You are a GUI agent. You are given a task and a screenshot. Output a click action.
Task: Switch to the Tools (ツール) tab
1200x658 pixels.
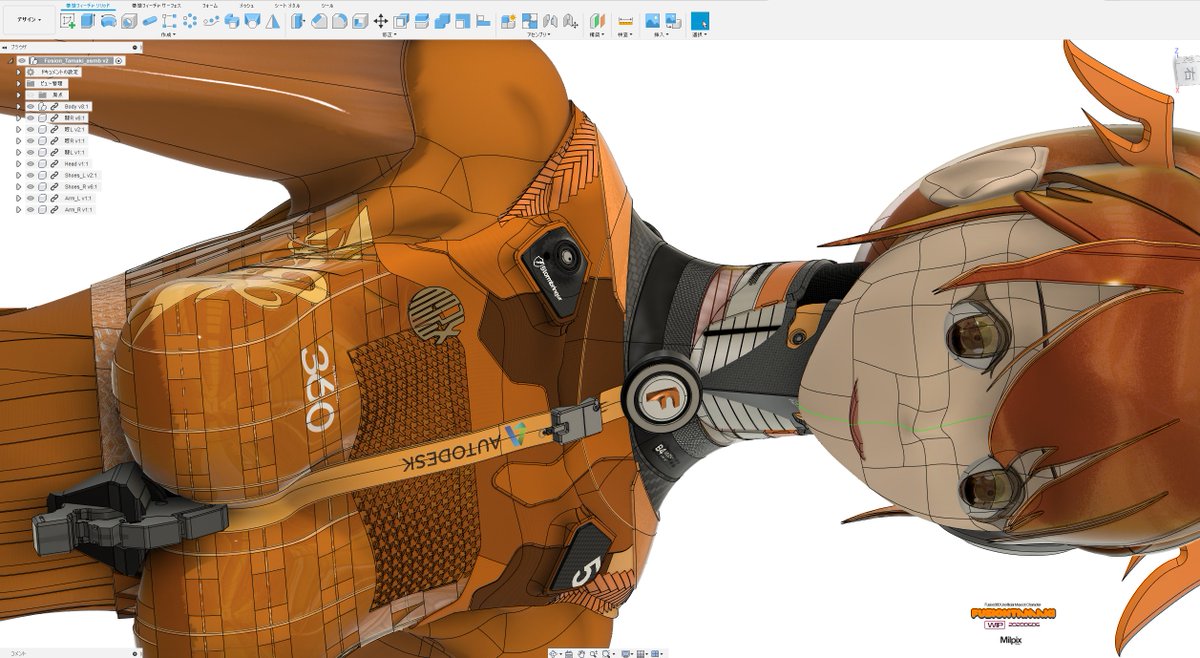pyautogui.click(x=327, y=5)
